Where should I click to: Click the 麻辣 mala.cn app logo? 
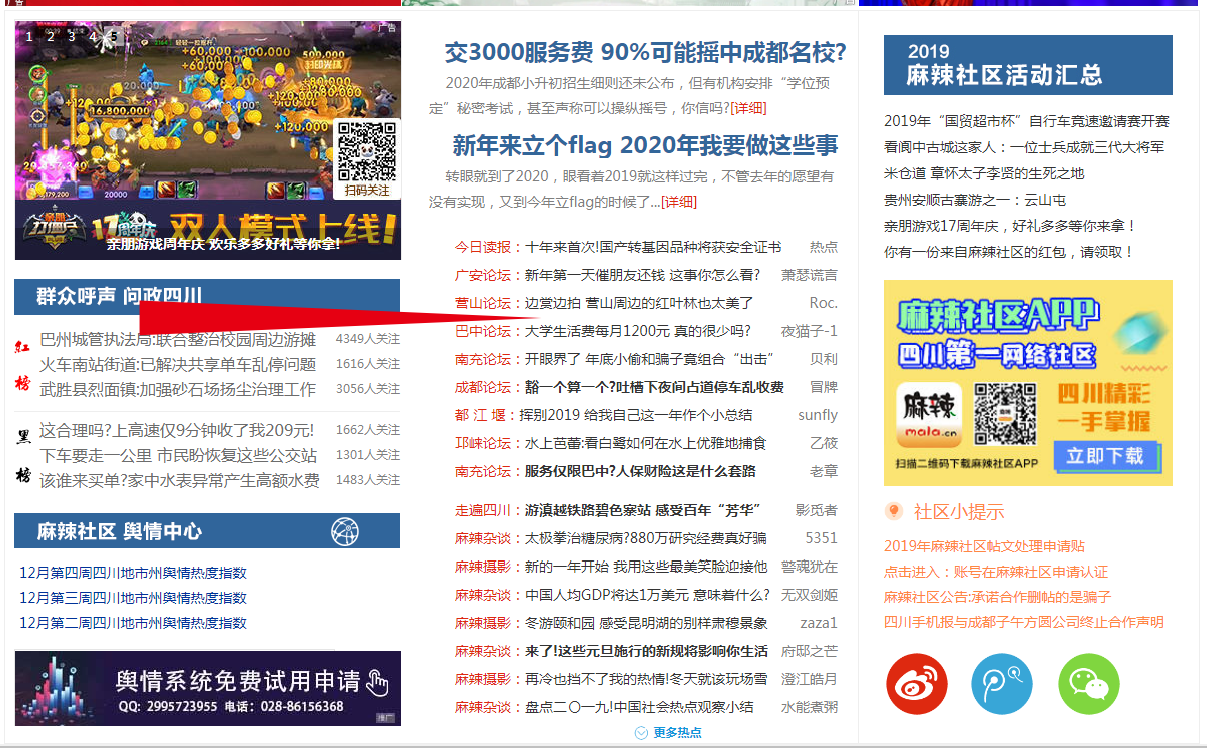(x=929, y=415)
